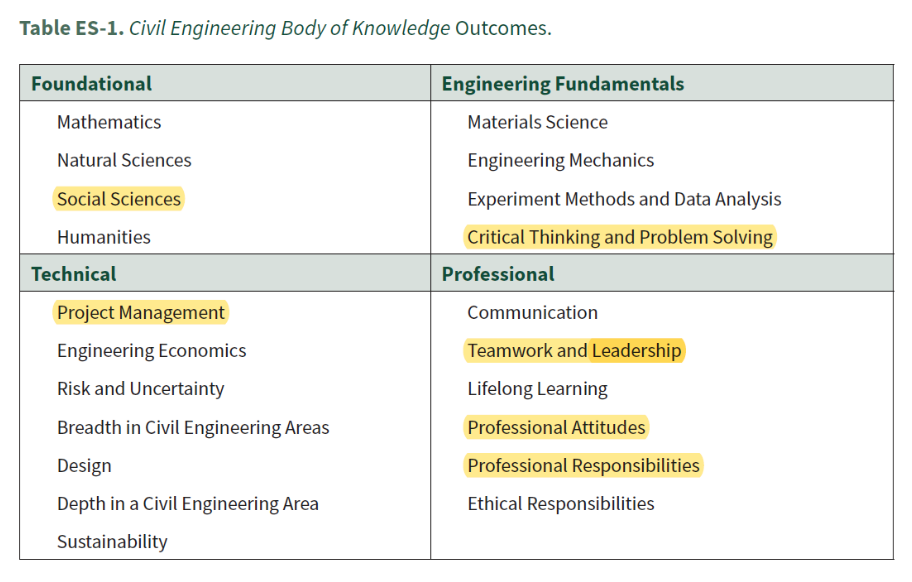Click the Lifelong Learning entry
The image size is (912, 582).
pyautogui.click(x=538, y=389)
